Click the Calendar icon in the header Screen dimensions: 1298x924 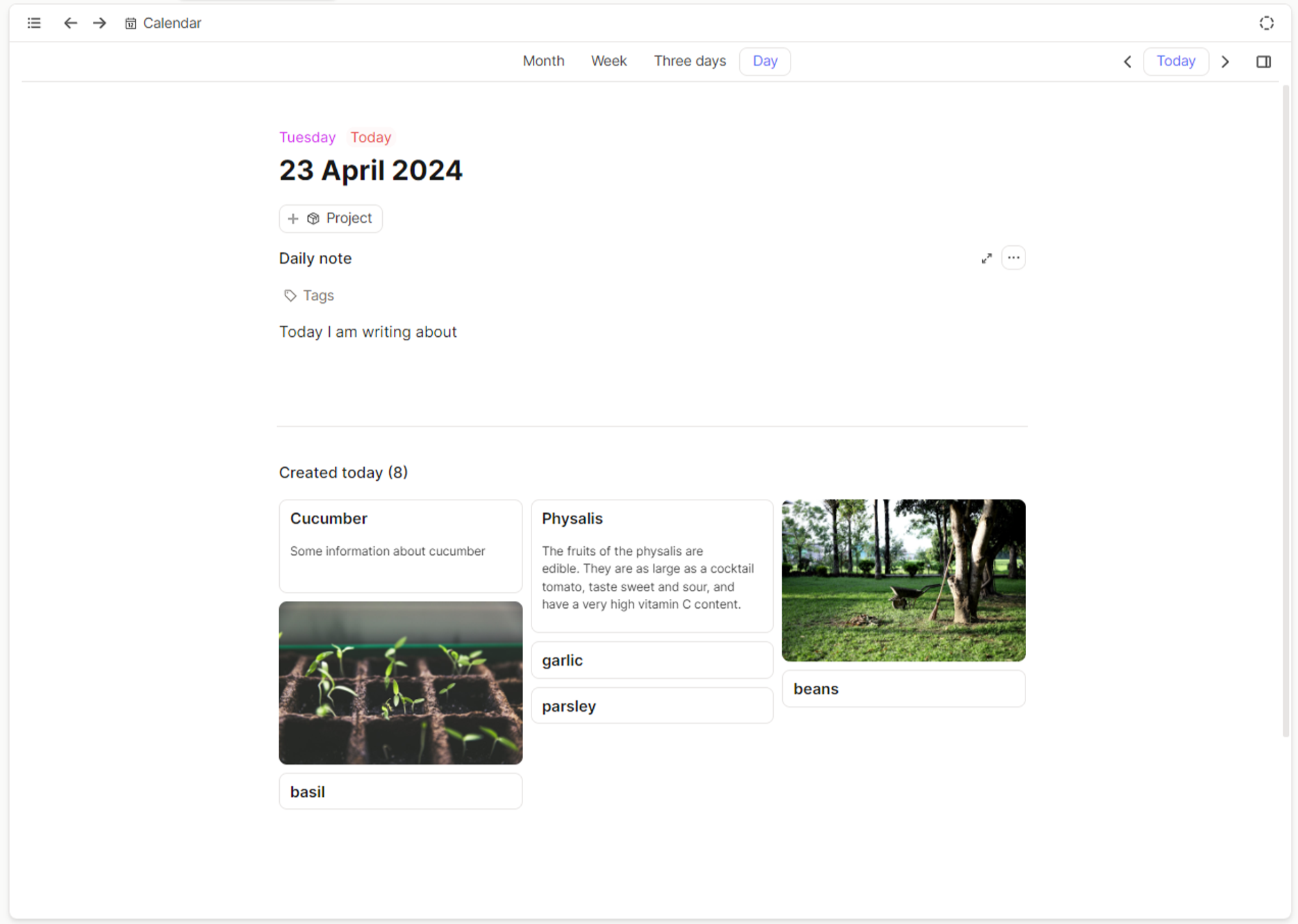[x=130, y=23]
